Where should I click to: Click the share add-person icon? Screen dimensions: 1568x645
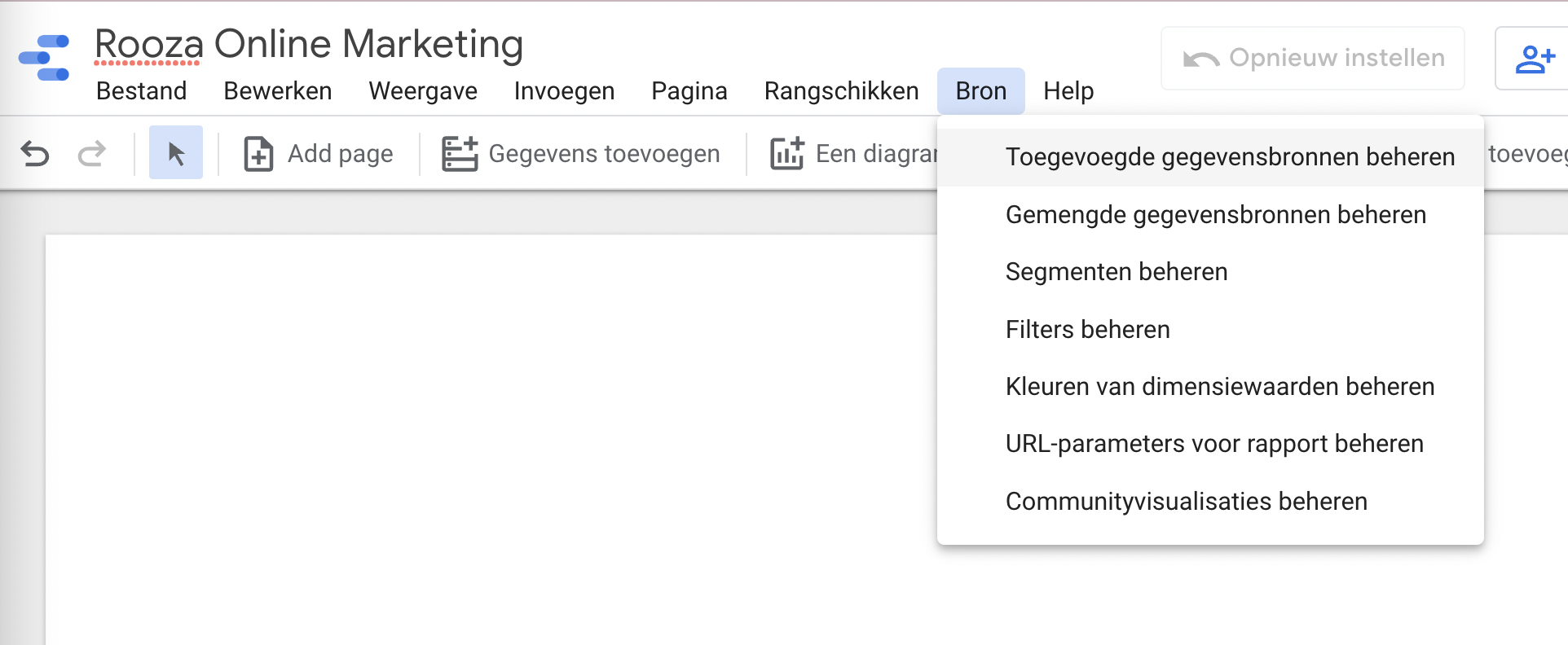click(1535, 59)
